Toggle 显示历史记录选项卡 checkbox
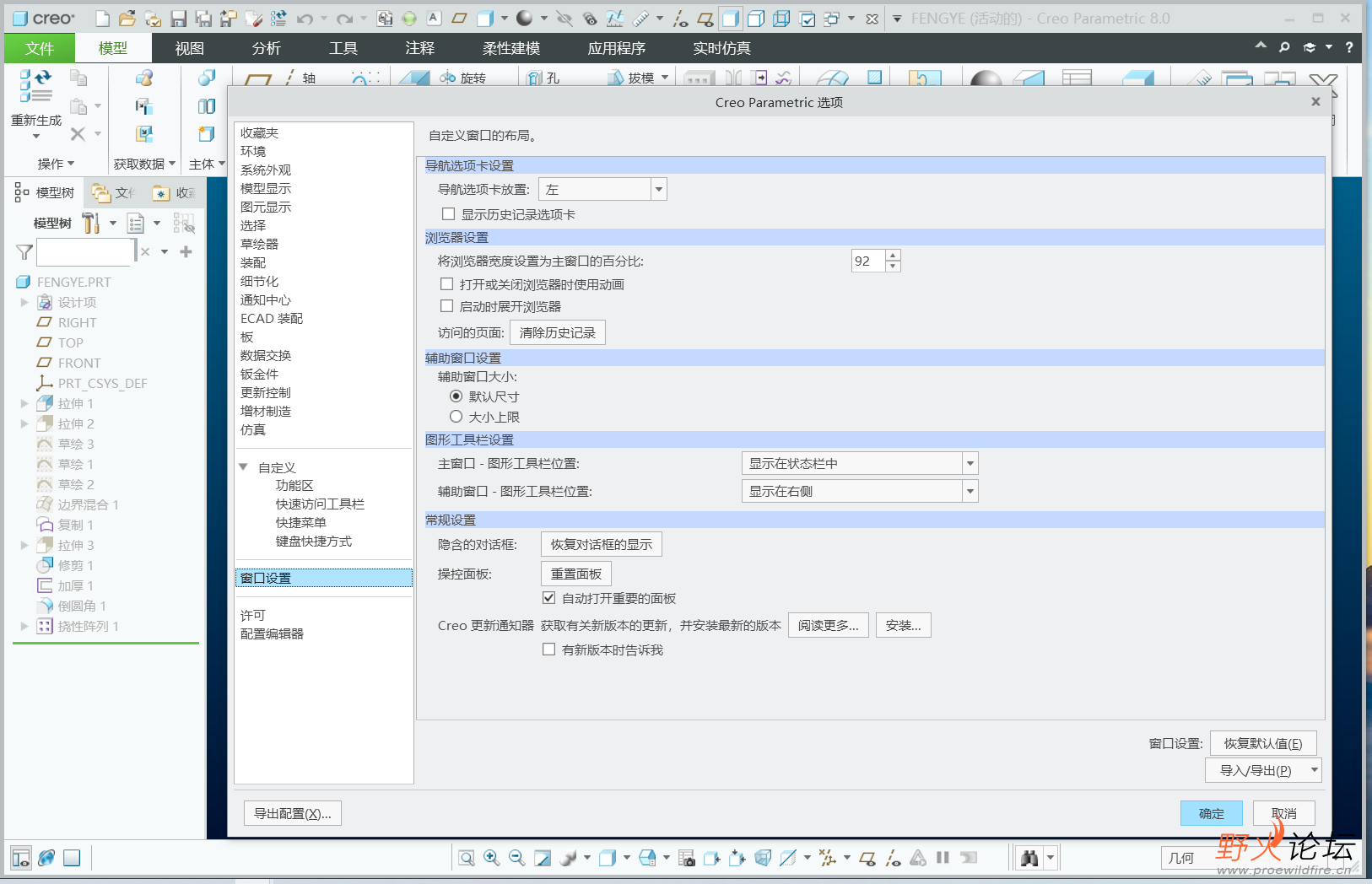The image size is (1372, 884). point(448,214)
